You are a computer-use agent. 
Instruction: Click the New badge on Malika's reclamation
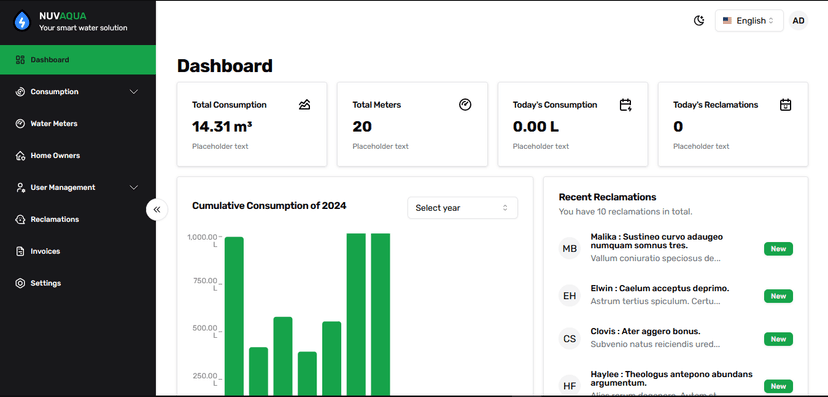click(778, 249)
